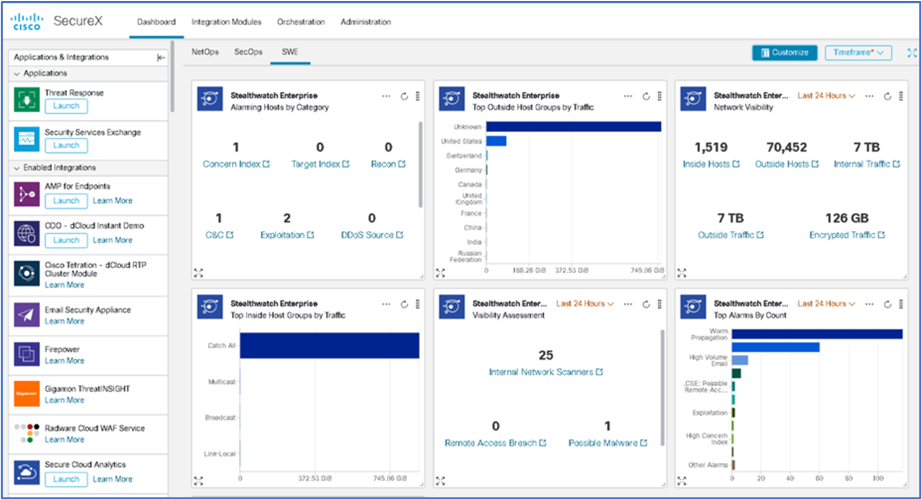Click the Worm Propagation alarm bar
Image resolution: width=922 pixels, height=500 pixels.
click(817, 334)
